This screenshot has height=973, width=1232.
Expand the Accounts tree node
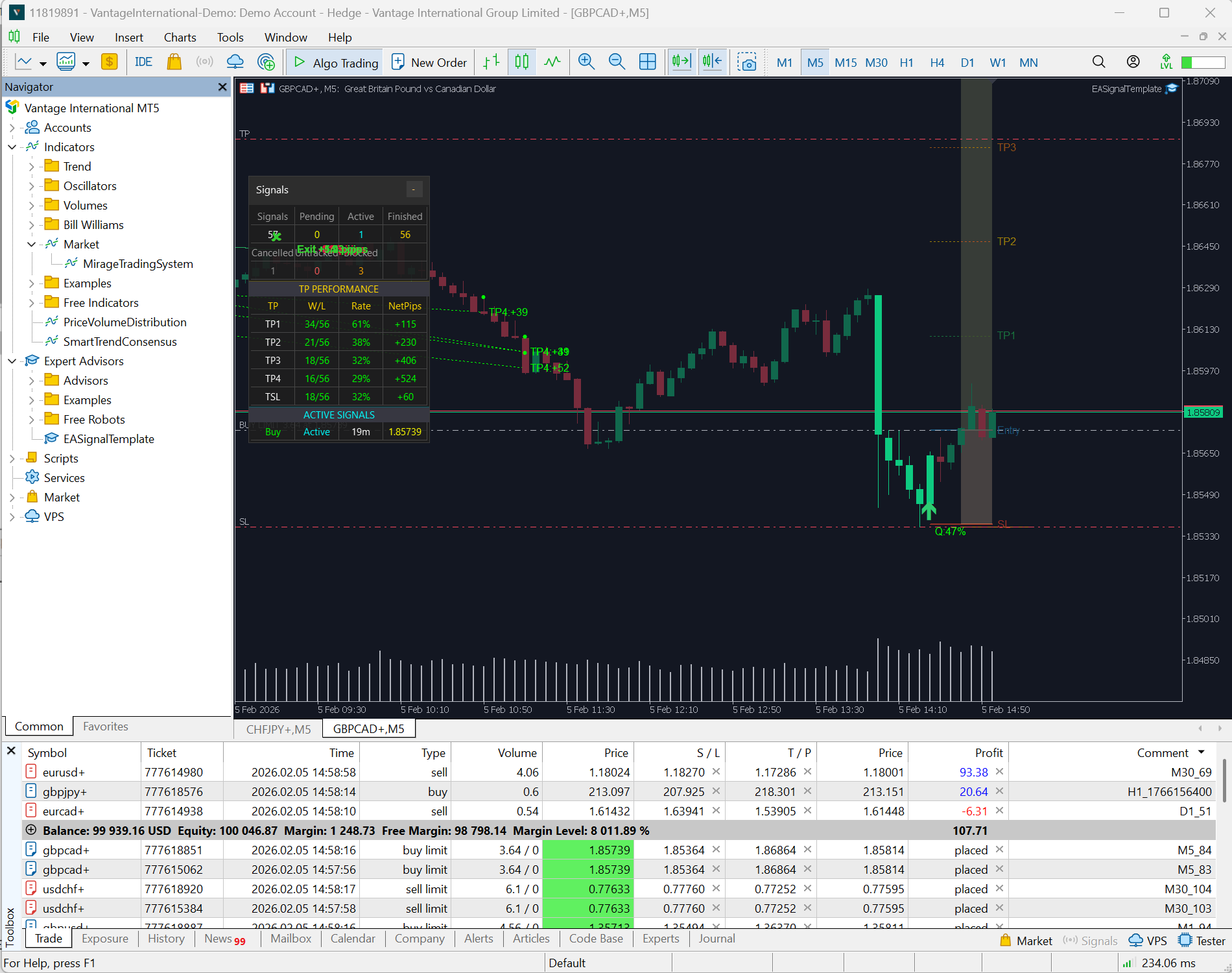tap(12, 128)
